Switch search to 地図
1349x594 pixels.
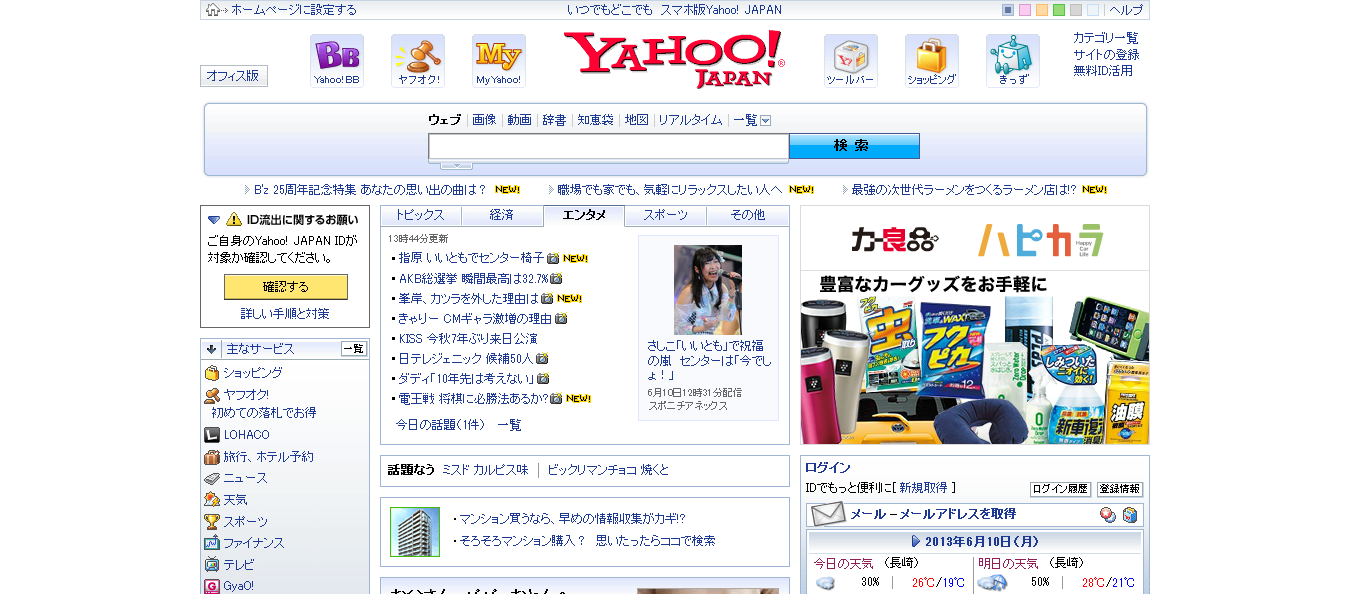(637, 120)
